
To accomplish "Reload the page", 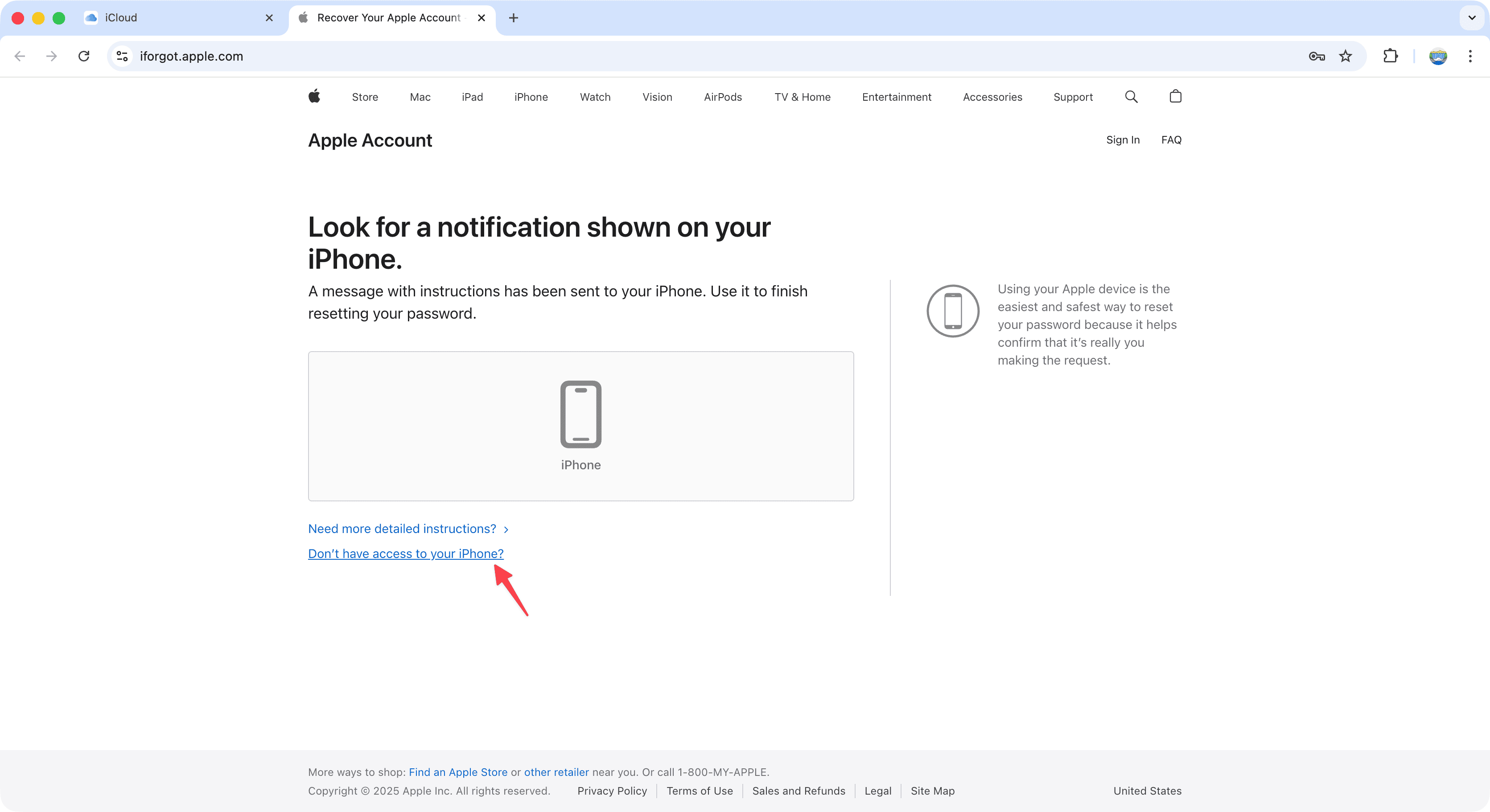I will (x=84, y=56).
